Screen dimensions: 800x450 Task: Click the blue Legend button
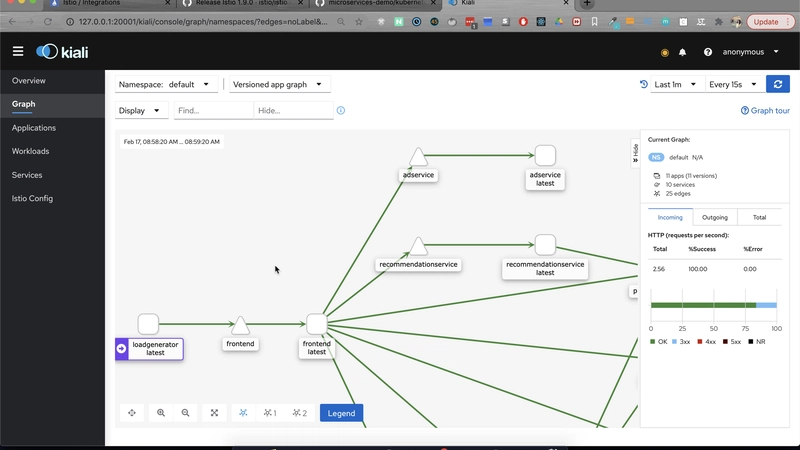[x=341, y=412]
